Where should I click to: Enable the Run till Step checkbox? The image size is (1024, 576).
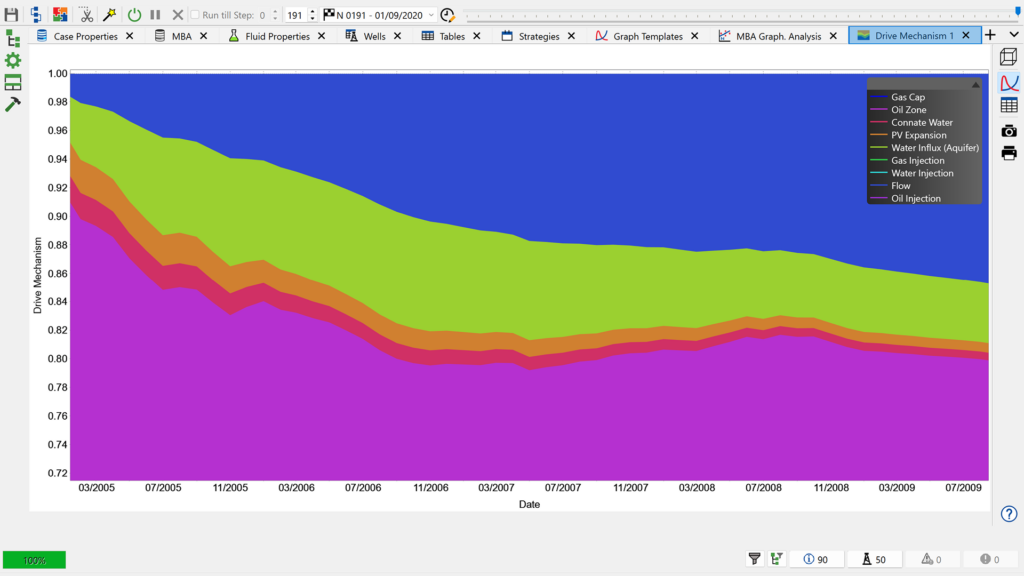click(x=196, y=15)
